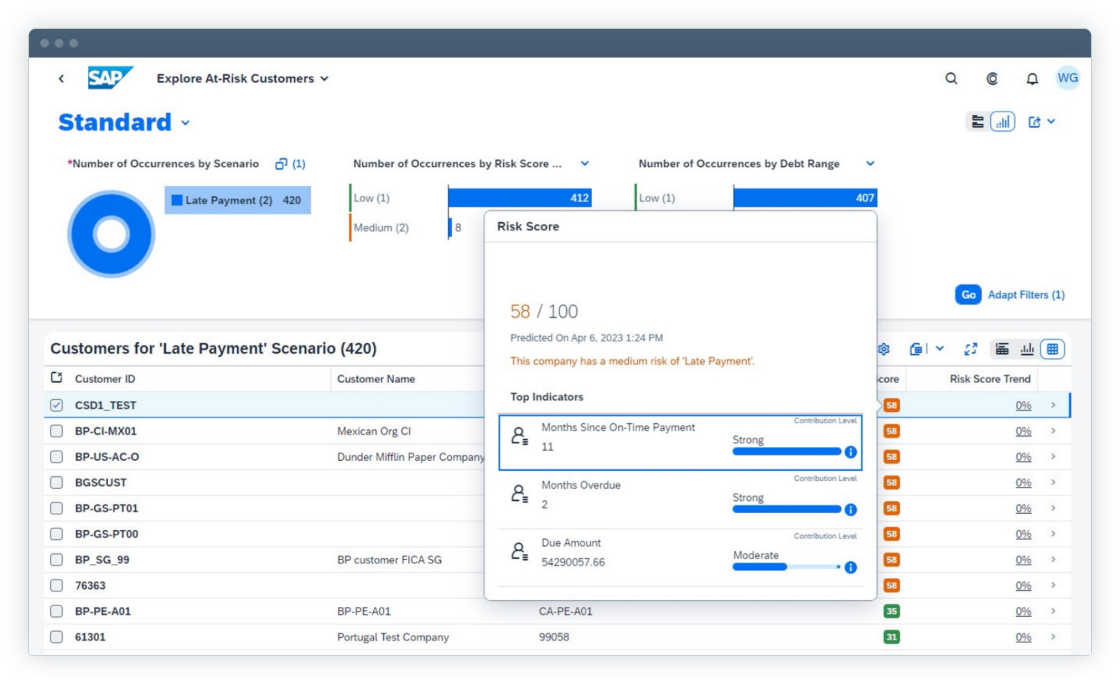Uncheck the CSD1_TEST row checkbox
Screen dimensions: 1120x684
[x=56, y=406]
